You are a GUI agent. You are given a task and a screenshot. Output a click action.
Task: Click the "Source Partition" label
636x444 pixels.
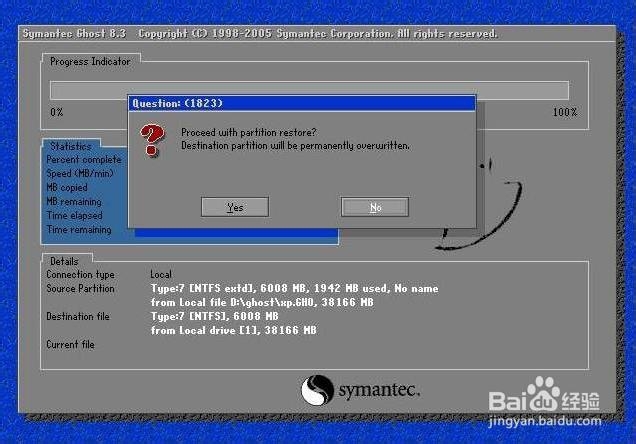coord(80,289)
